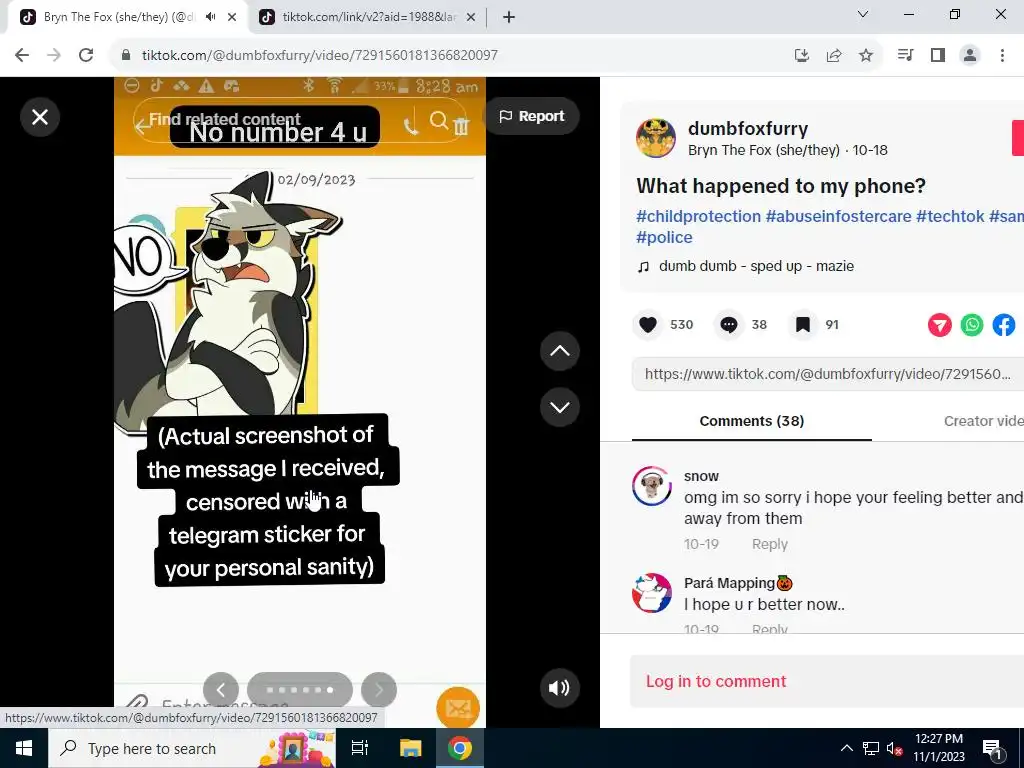Image resolution: width=1024 pixels, height=768 pixels.
Task: Reload the page in Chrome
Action: (x=86, y=55)
